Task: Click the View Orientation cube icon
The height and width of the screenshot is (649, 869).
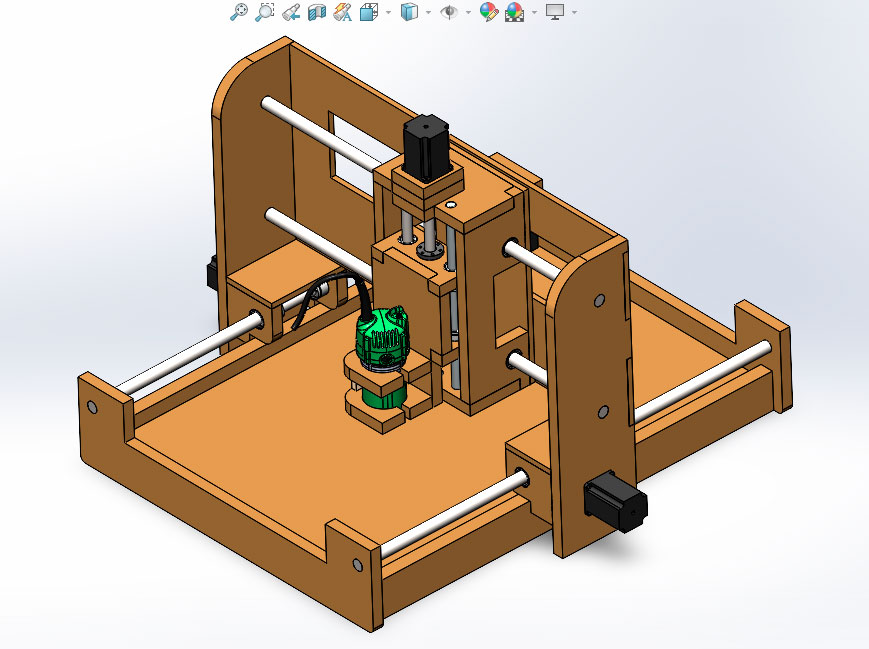Action: click(368, 12)
